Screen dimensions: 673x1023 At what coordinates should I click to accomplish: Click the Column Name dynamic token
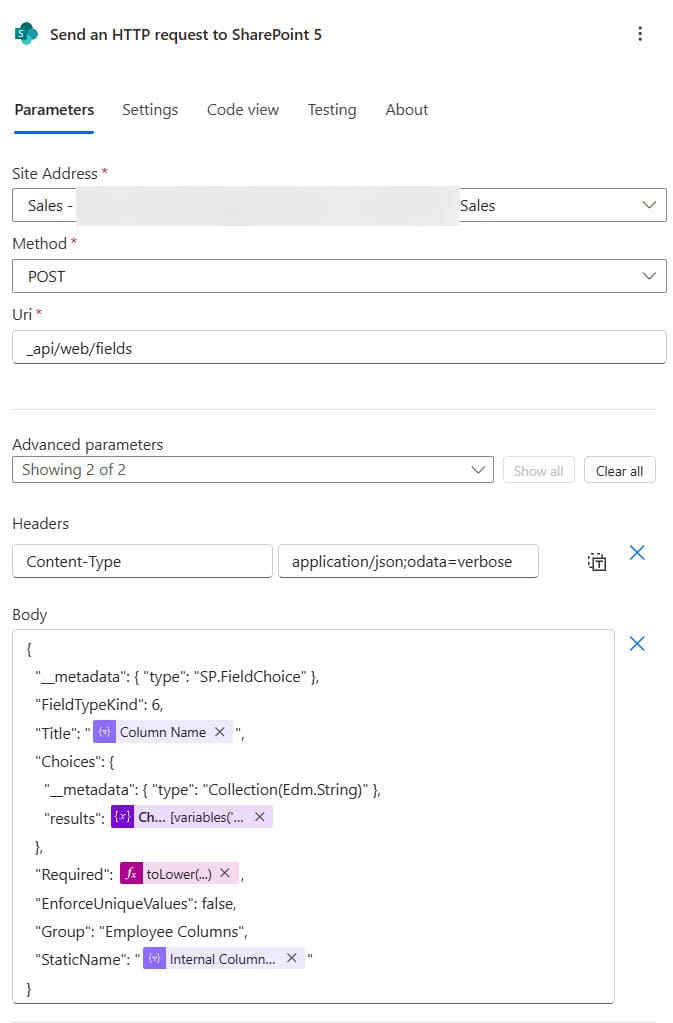162,732
